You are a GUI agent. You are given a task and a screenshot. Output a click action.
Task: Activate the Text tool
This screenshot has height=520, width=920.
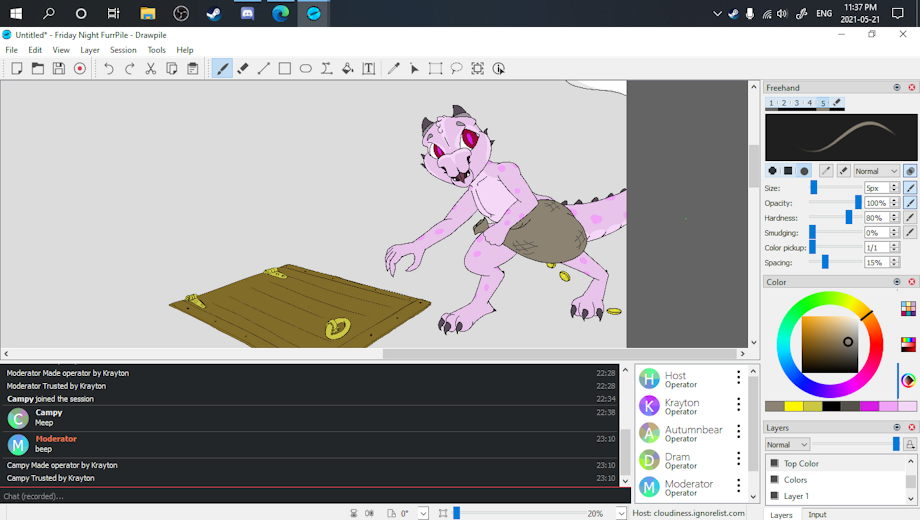click(x=368, y=69)
